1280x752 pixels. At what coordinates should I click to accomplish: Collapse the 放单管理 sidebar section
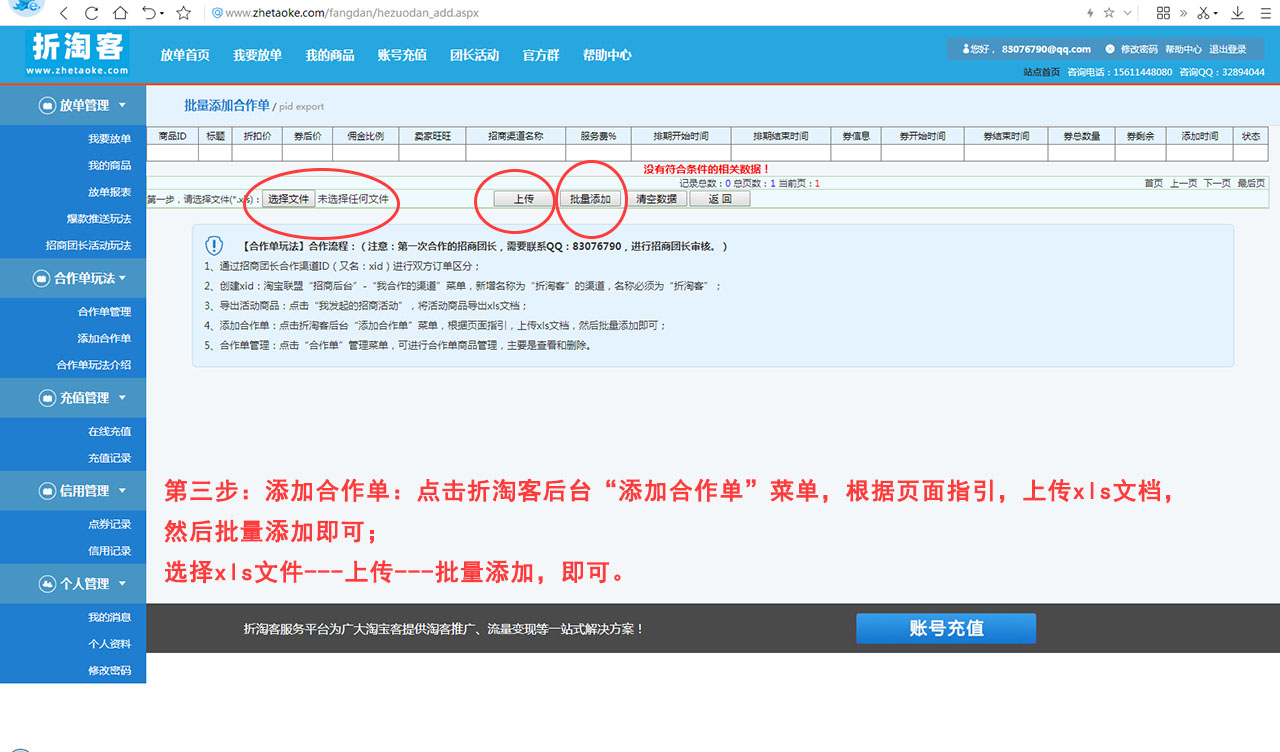pyautogui.click(x=122, y=105)
